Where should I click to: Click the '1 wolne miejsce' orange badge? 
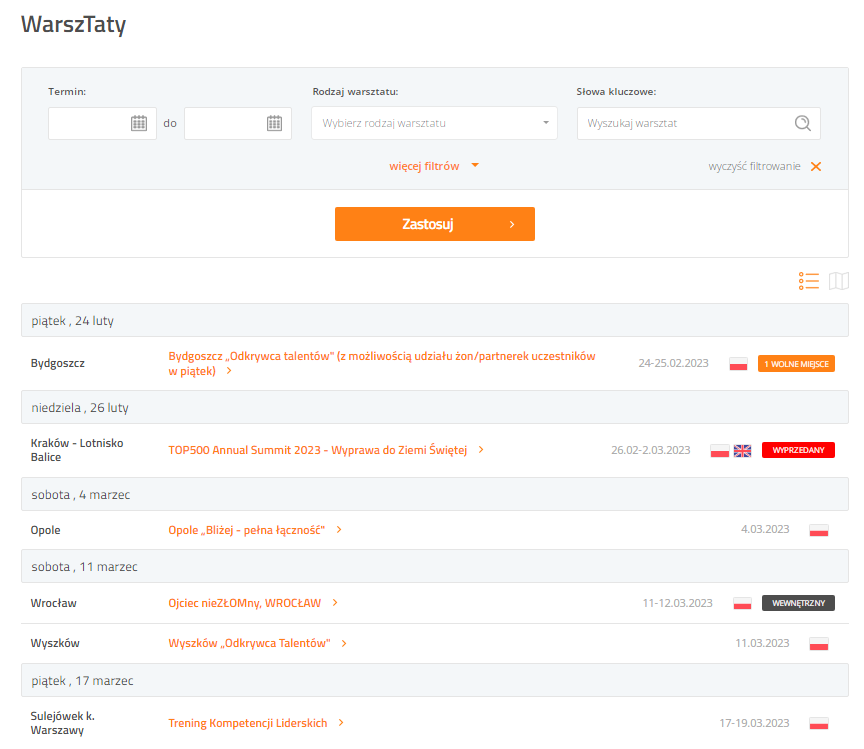(796, 364)
